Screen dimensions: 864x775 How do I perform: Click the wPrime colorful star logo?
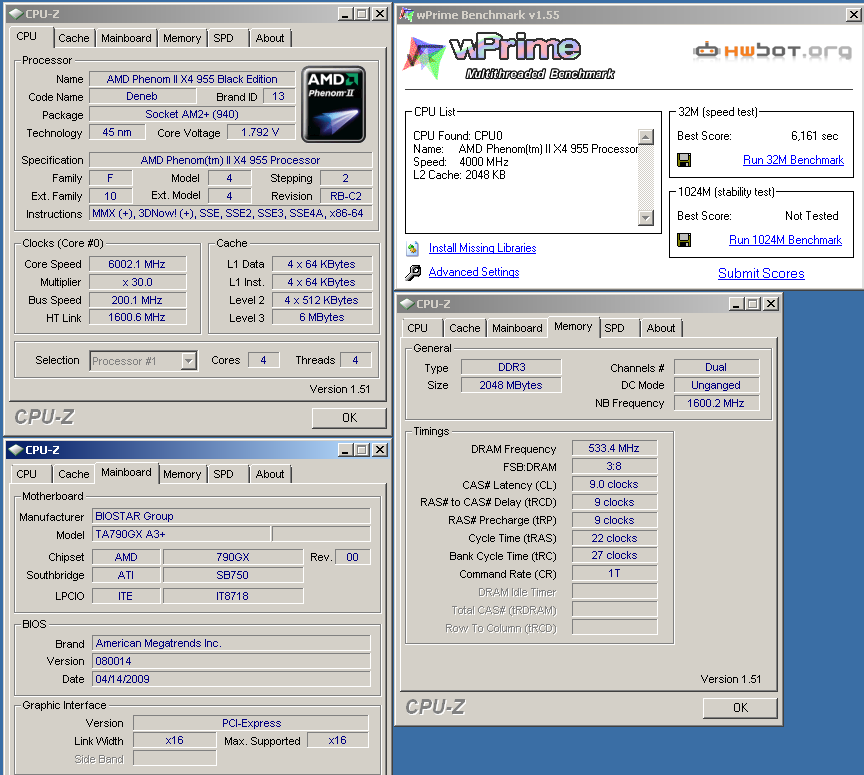tap(423, 57)
